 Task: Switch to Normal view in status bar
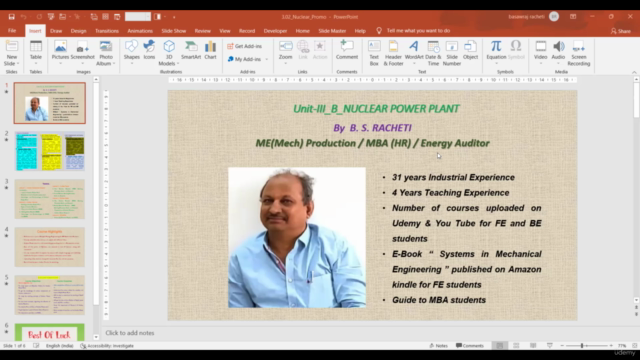(500, 346)
